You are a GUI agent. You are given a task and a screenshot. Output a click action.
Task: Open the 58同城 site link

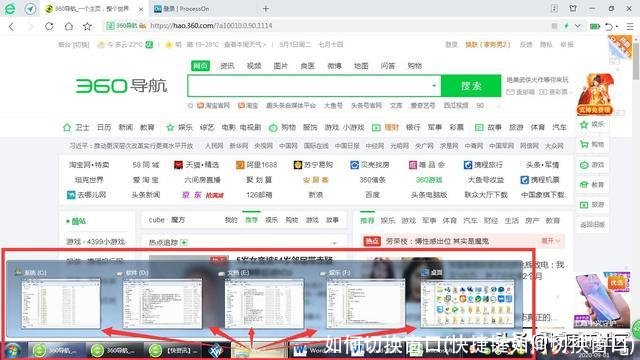tap(146, 165)
